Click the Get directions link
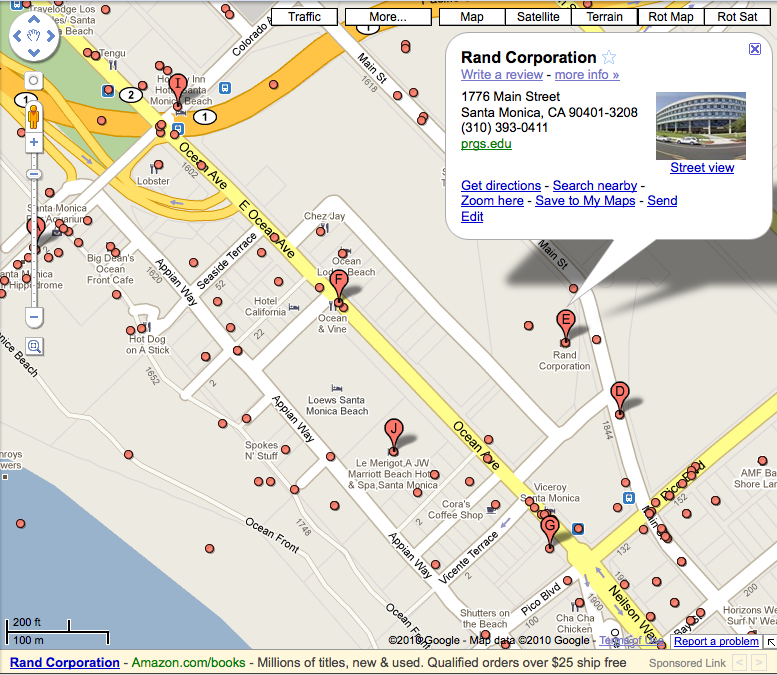Image resolution: width=777 pixels, height=675 pixels. pos(501,186)
